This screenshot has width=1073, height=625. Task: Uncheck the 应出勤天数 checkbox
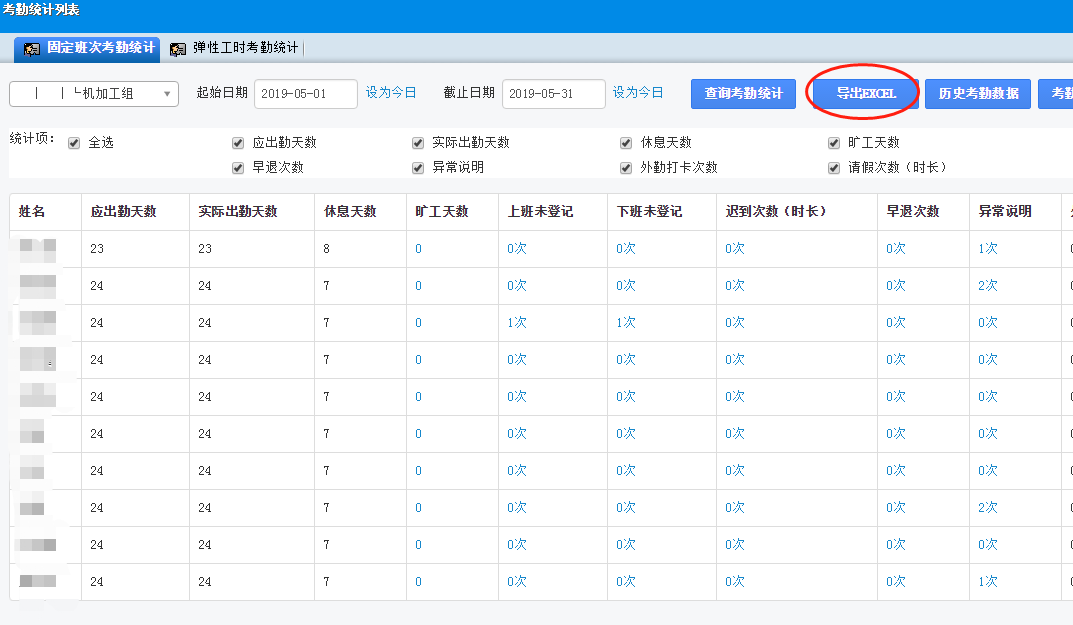[238, 143]
